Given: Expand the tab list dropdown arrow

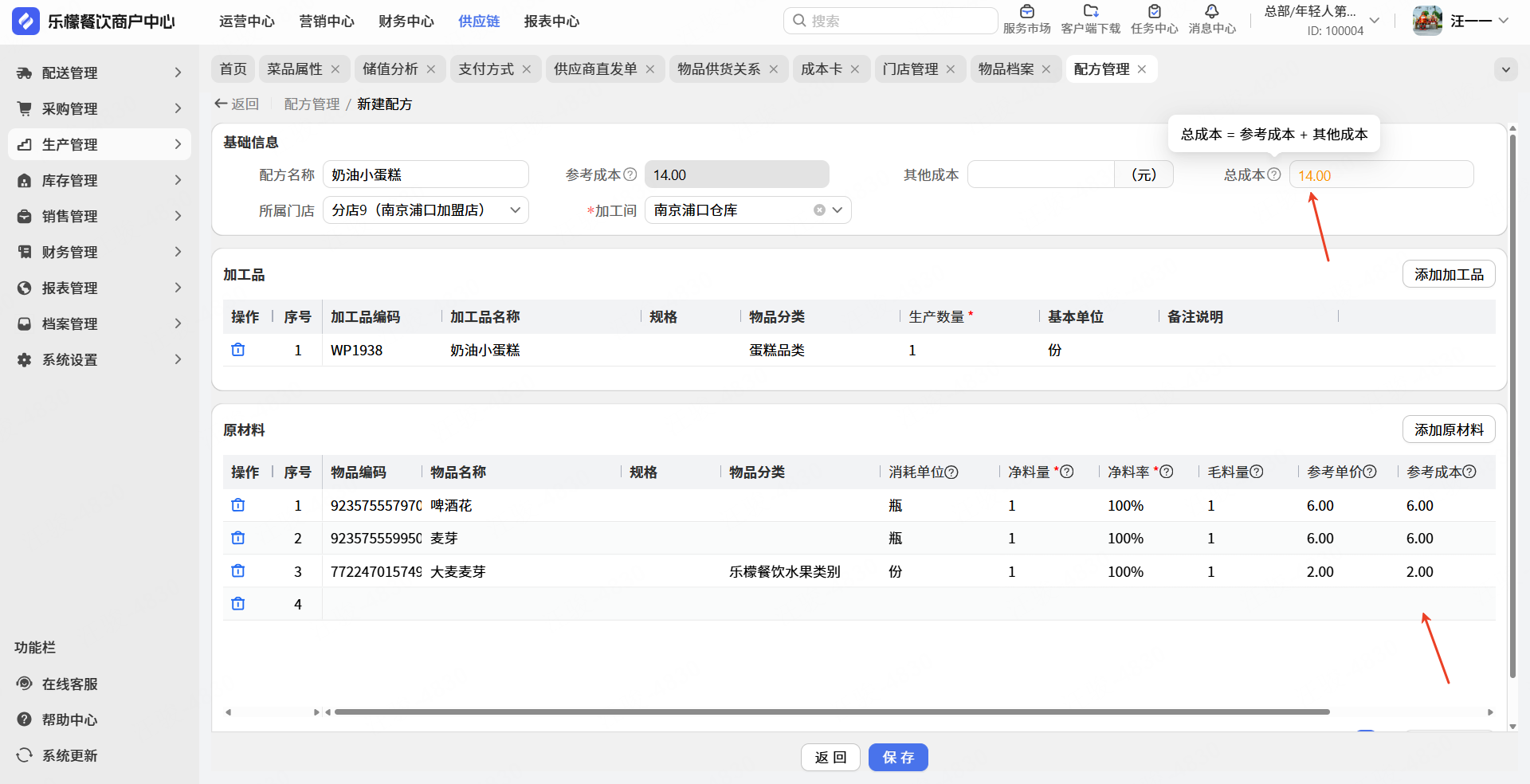Looking at the screenshot, I should point(1505,69).
